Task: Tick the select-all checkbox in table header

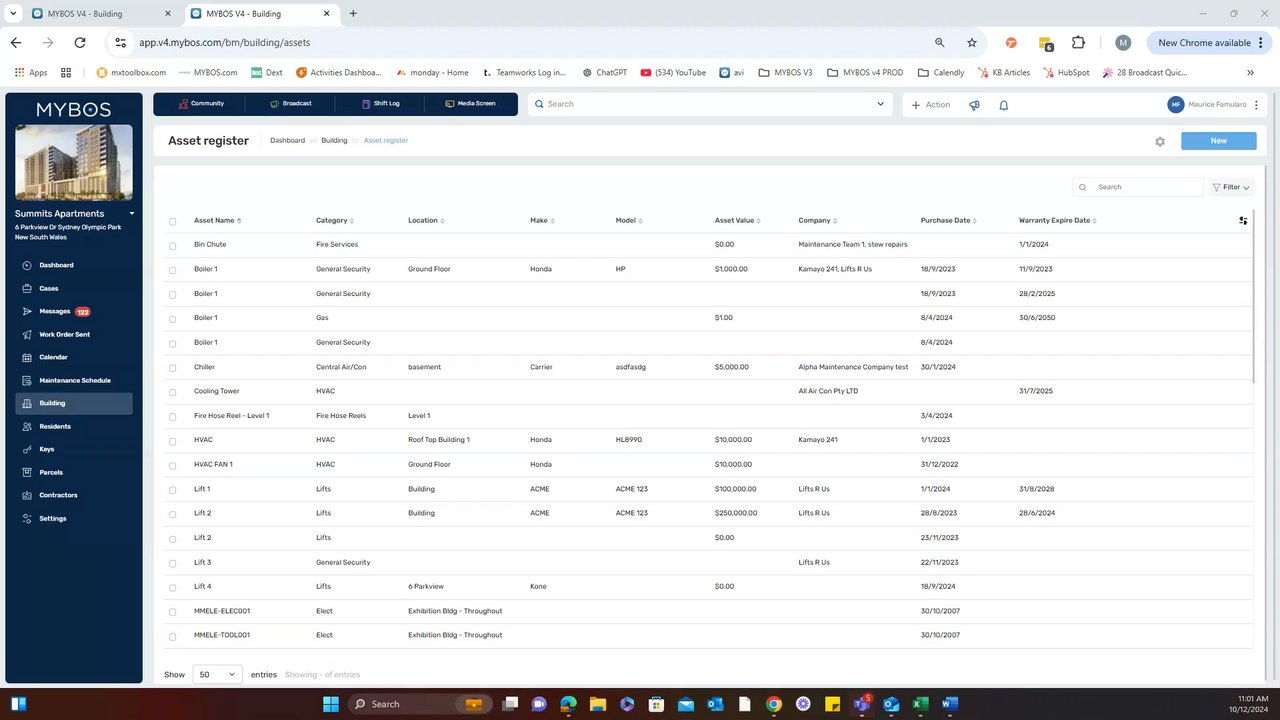Action: 172,221
